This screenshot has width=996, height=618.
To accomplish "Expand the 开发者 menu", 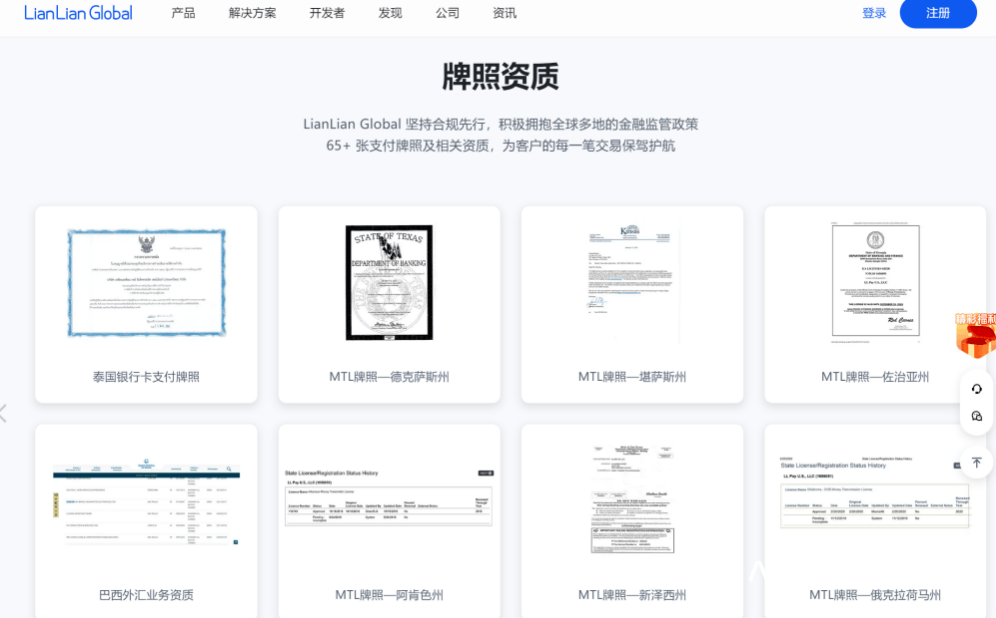I will click(x=326, y=13).
